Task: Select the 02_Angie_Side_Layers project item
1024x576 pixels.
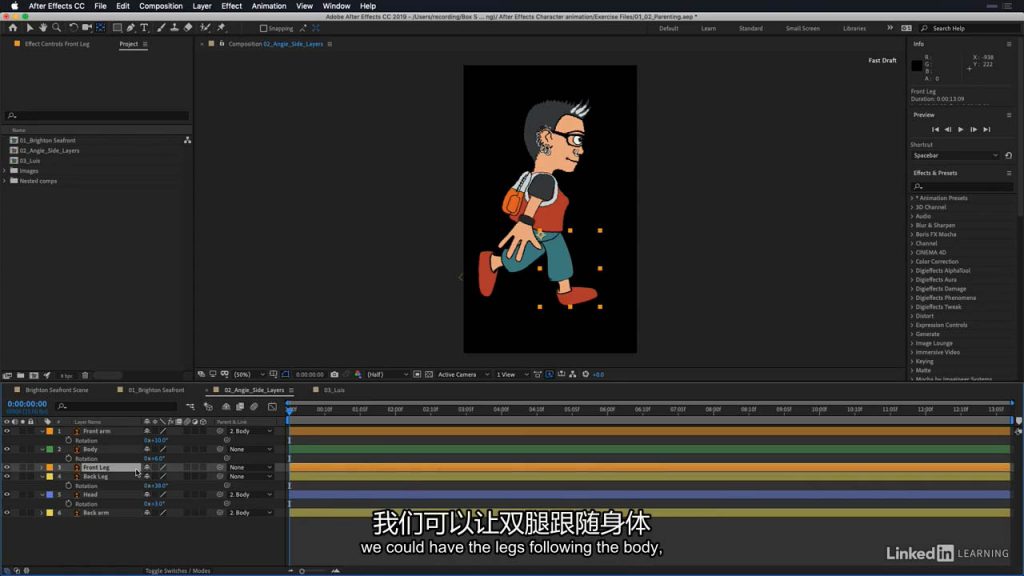Action: (x=50, y=150)
